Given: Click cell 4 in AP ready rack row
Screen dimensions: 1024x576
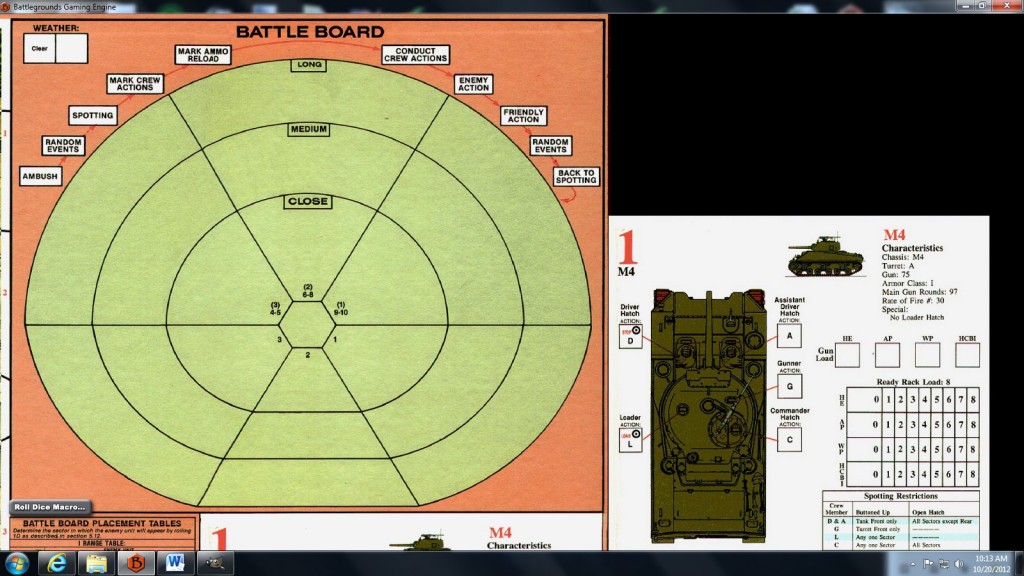Looking at the screenshot, I should click(925, 424).
